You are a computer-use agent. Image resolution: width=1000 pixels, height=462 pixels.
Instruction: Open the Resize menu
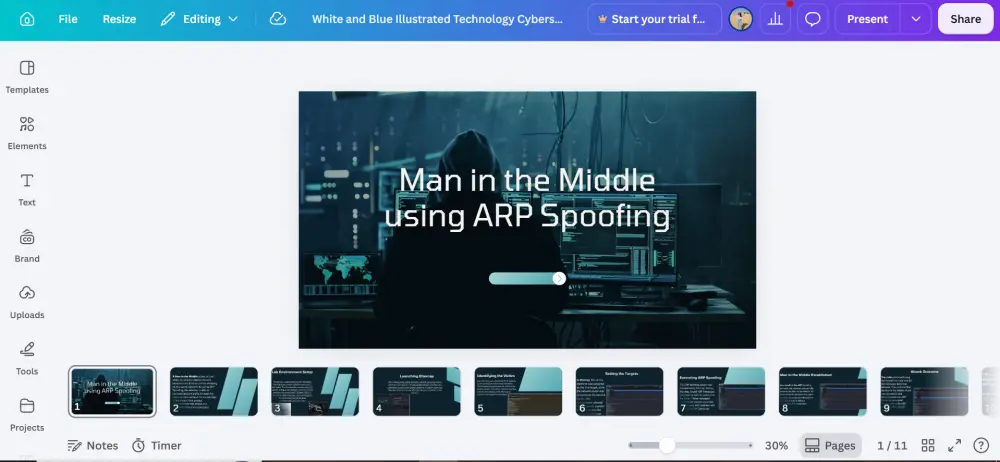119,19
